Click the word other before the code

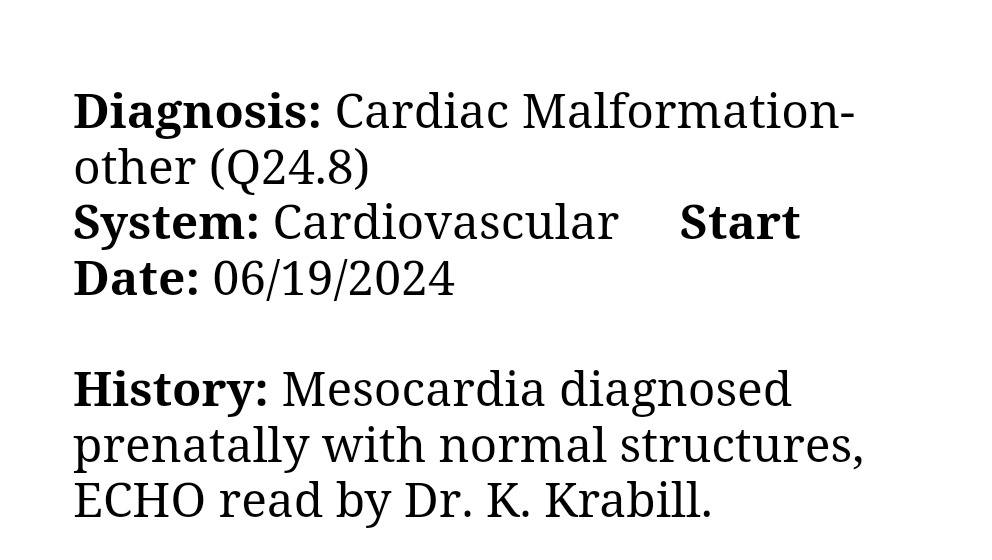[x=134, y=167]
